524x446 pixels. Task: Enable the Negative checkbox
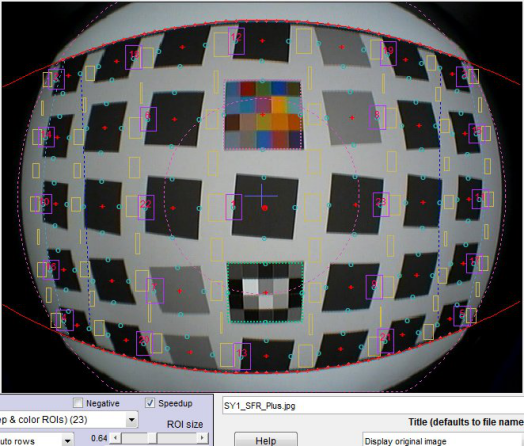point(78,403)
